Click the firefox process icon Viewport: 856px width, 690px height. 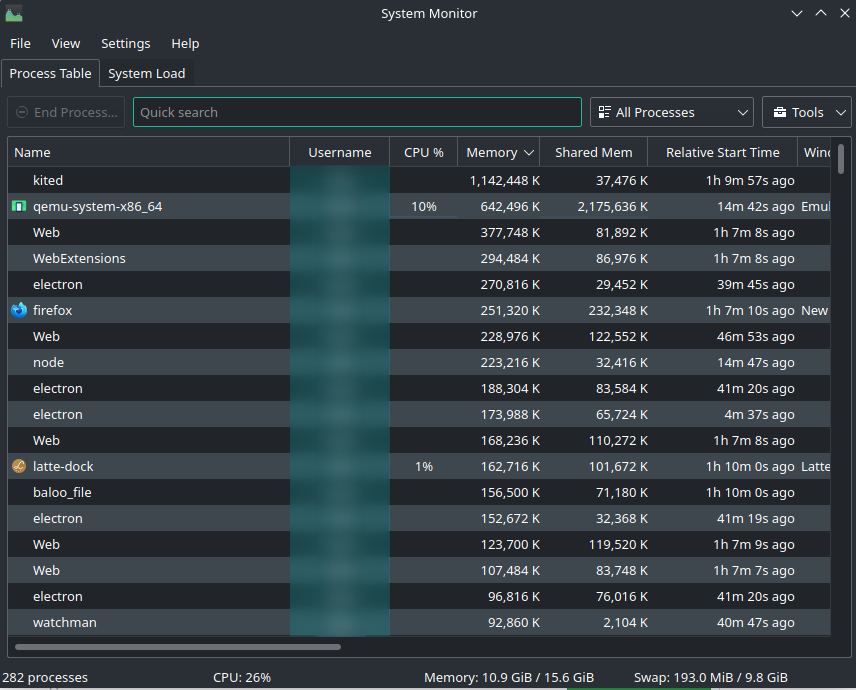[x=19, y=310]
